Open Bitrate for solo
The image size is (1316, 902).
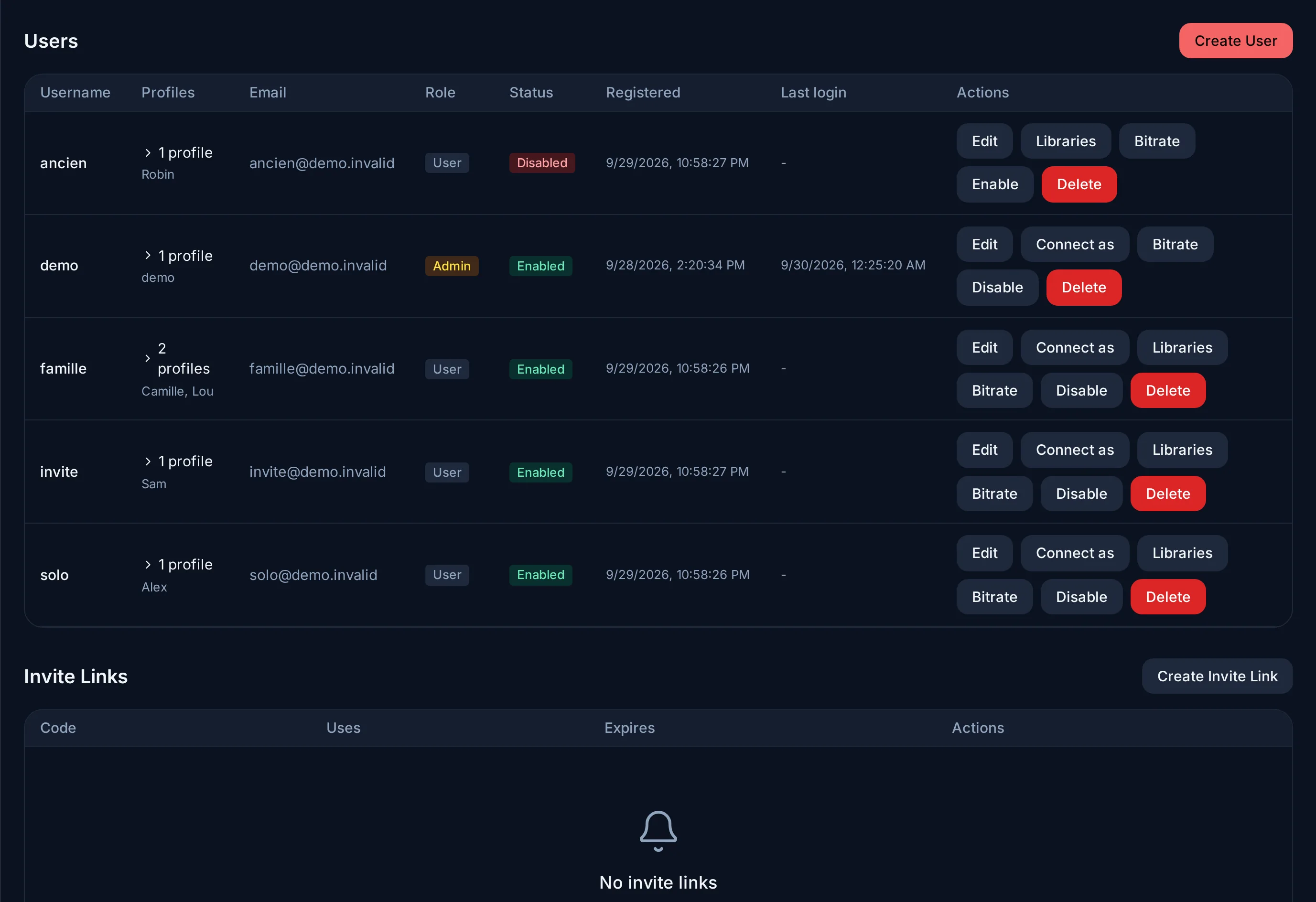(x=994, y=597)
